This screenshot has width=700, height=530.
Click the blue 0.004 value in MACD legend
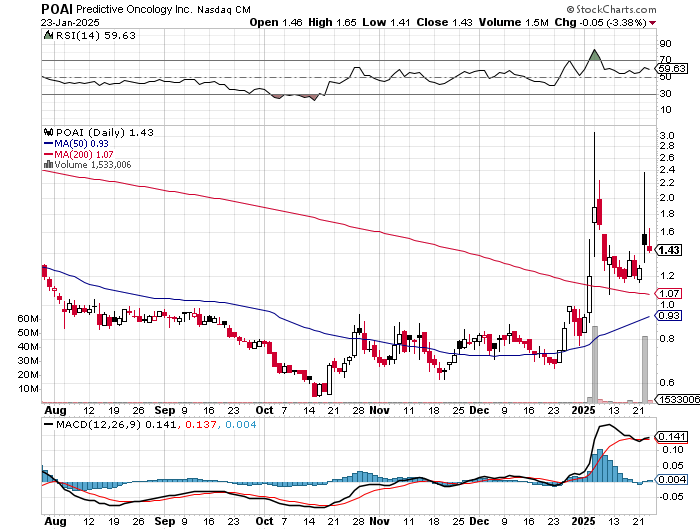[x=241, y=424]
